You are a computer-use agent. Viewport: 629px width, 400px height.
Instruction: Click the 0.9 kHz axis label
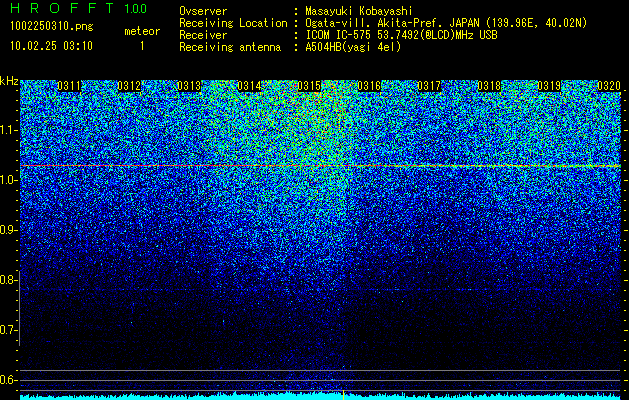[x=8, y=230]
